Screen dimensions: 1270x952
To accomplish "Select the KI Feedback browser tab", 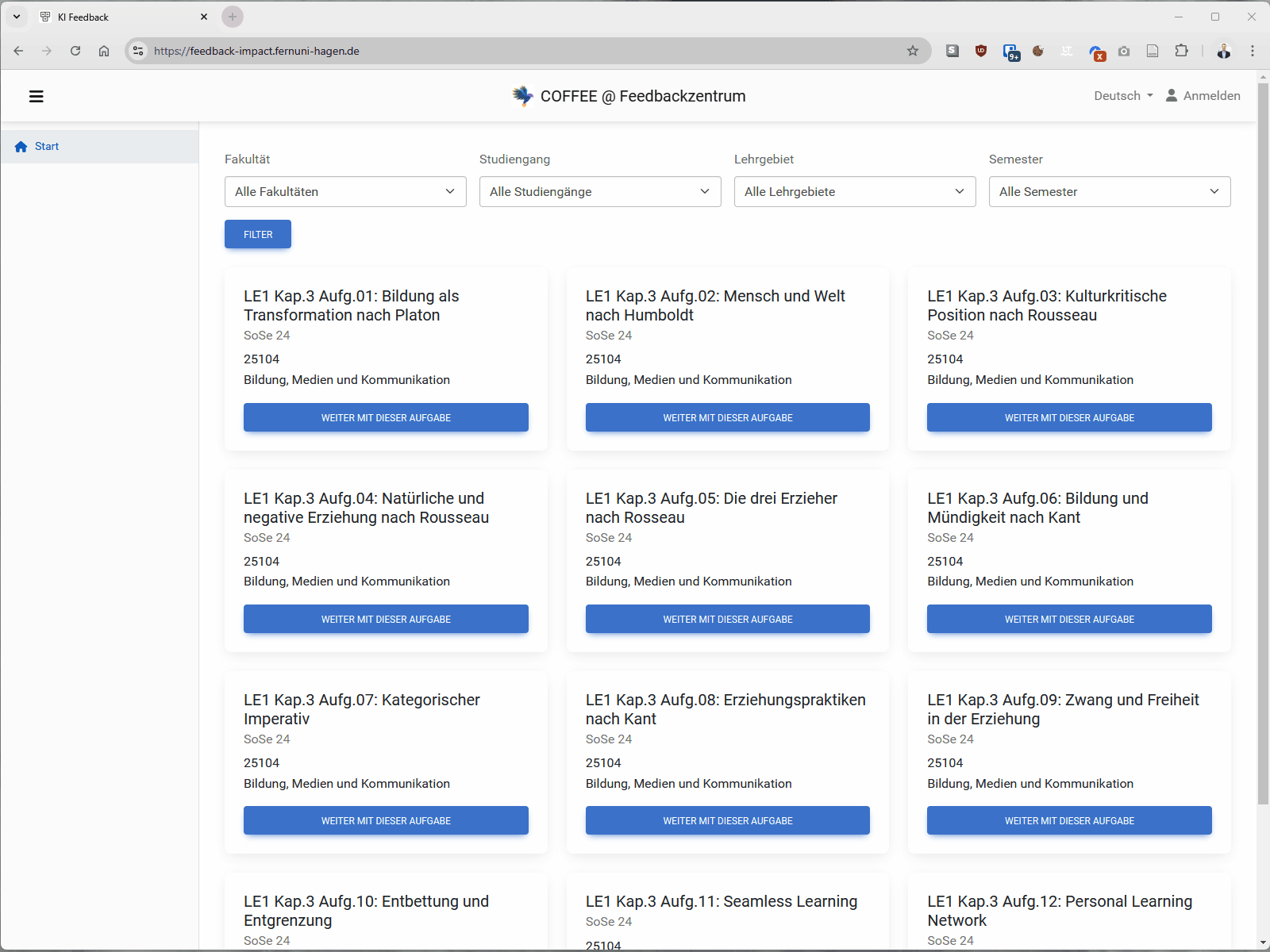I will (x=111, y=16).
